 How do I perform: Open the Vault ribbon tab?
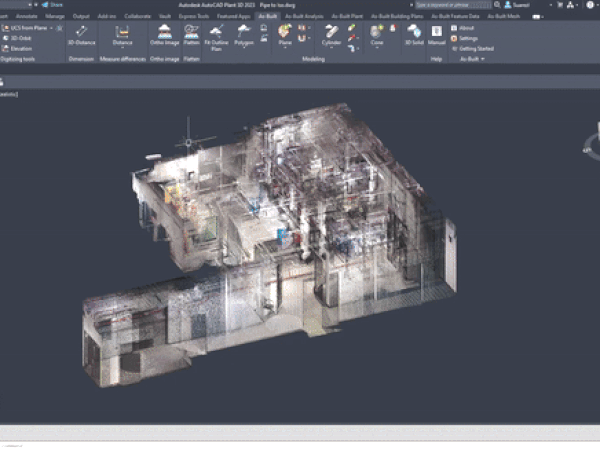[x=165, y=16]
